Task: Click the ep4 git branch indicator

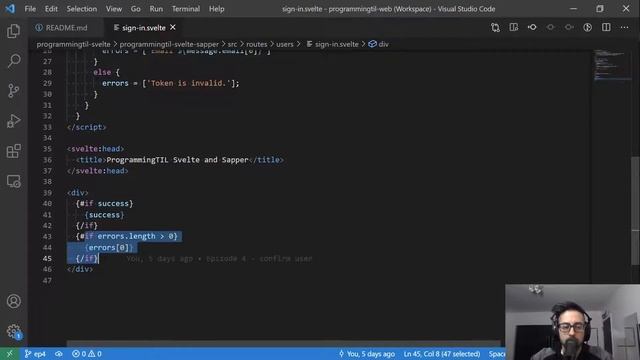Action: tap(35, 354)
